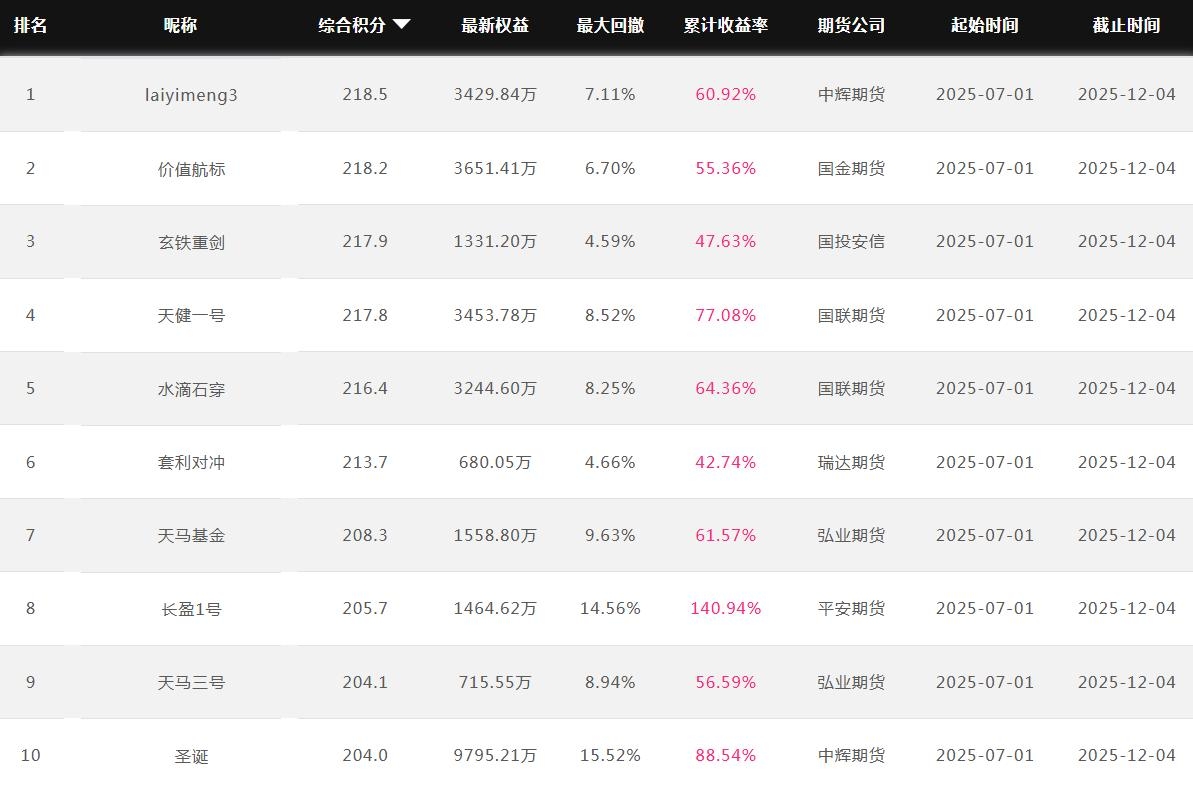Open the laiyimeng3 trader profile
The image size is (1193, 791).
191,95
